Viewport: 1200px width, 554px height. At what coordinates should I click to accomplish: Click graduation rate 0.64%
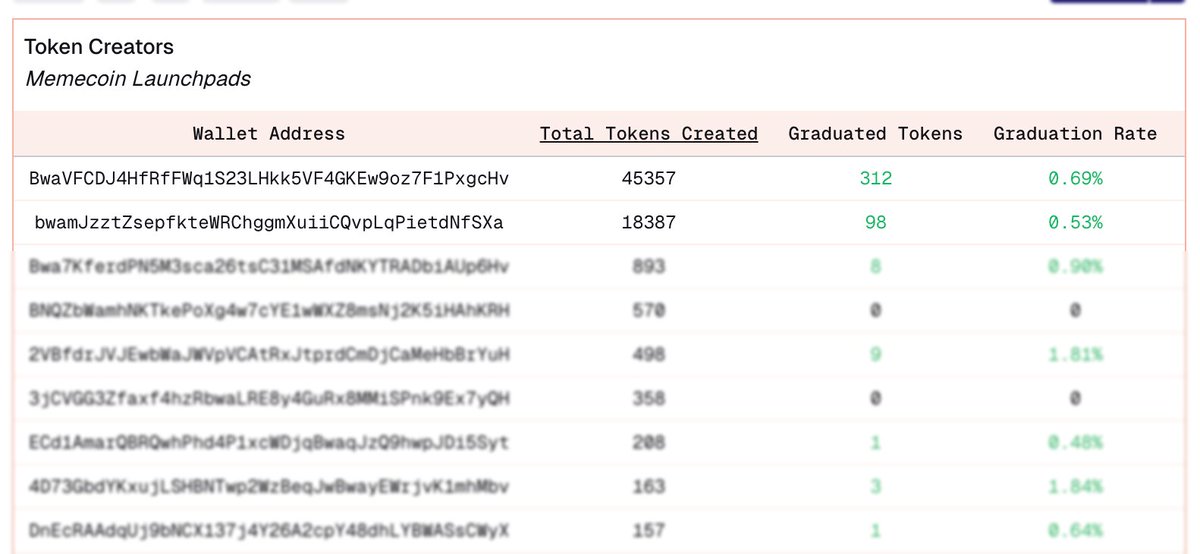(x=1075, y=530)
